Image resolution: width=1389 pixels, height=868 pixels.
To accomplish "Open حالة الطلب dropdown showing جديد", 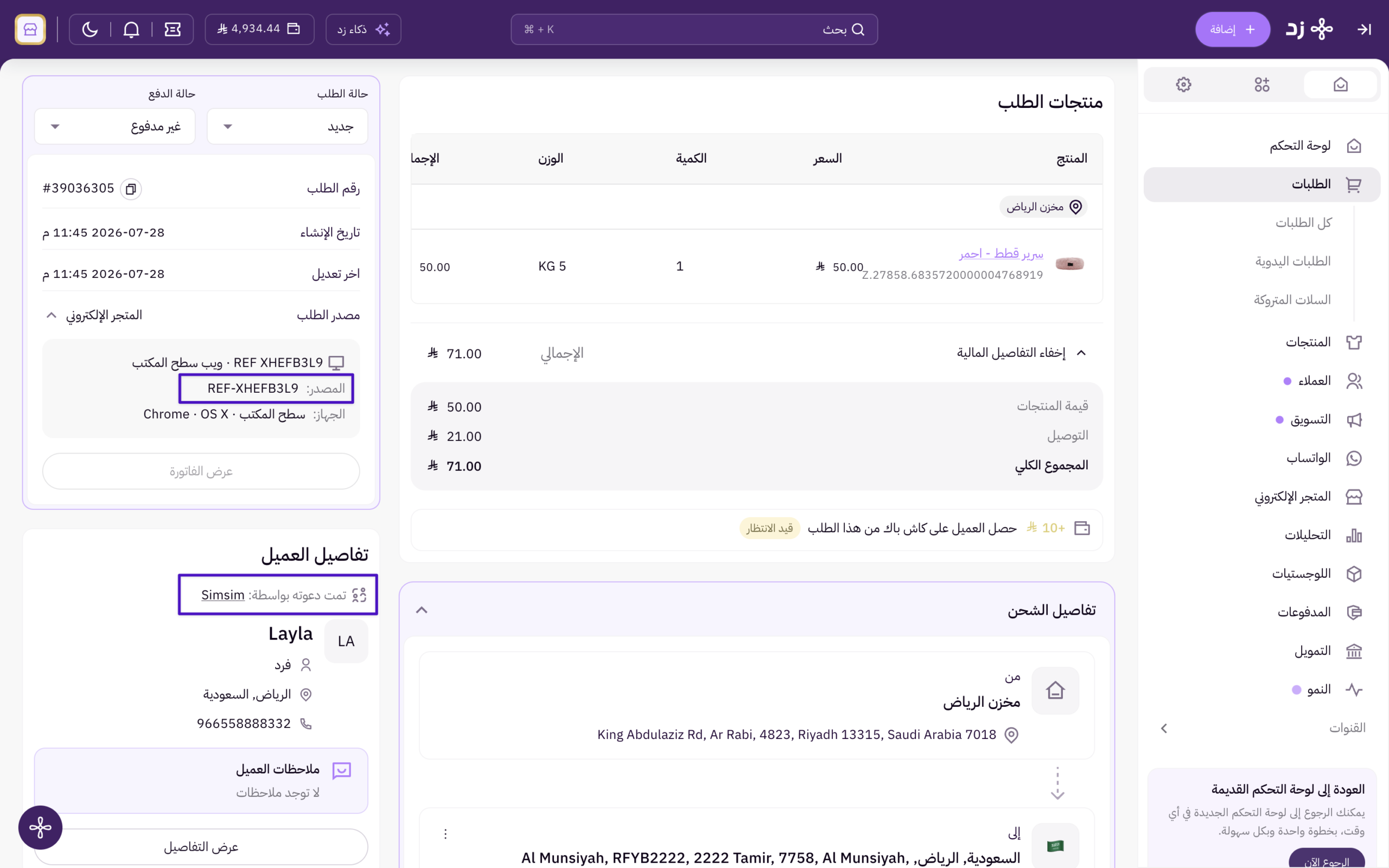I will tap(287, 126).
